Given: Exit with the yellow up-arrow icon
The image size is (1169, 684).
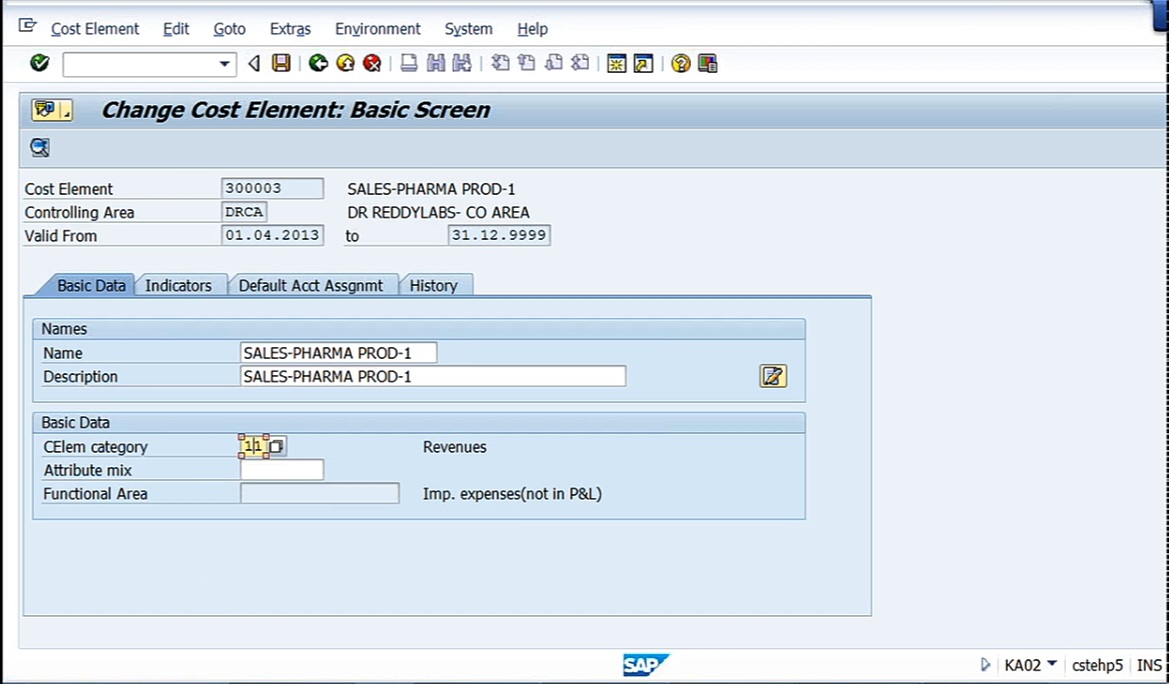Looking at the screenshot, I should point(345,63).
